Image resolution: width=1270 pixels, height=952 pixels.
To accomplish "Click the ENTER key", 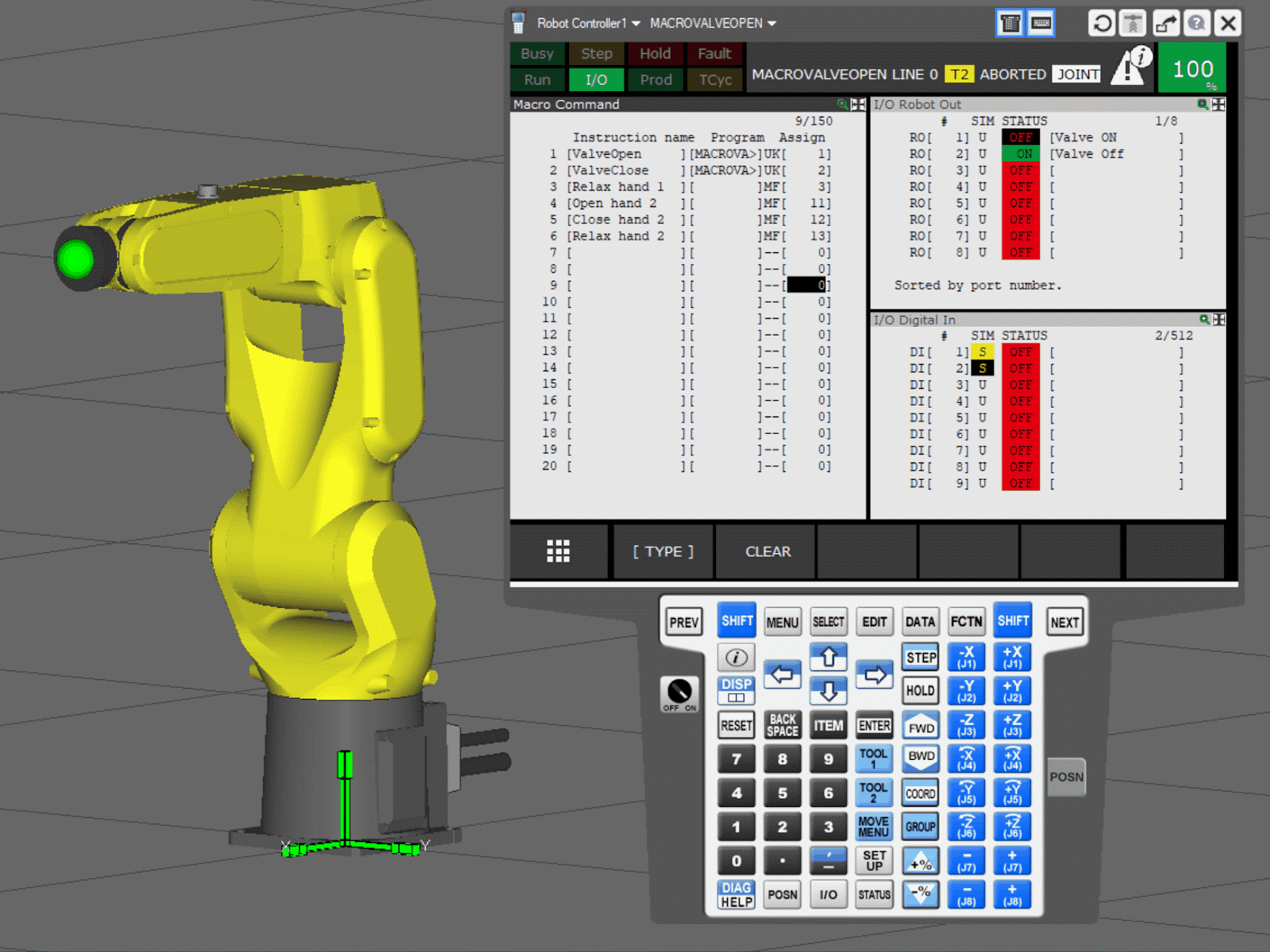I will (874, 725).
